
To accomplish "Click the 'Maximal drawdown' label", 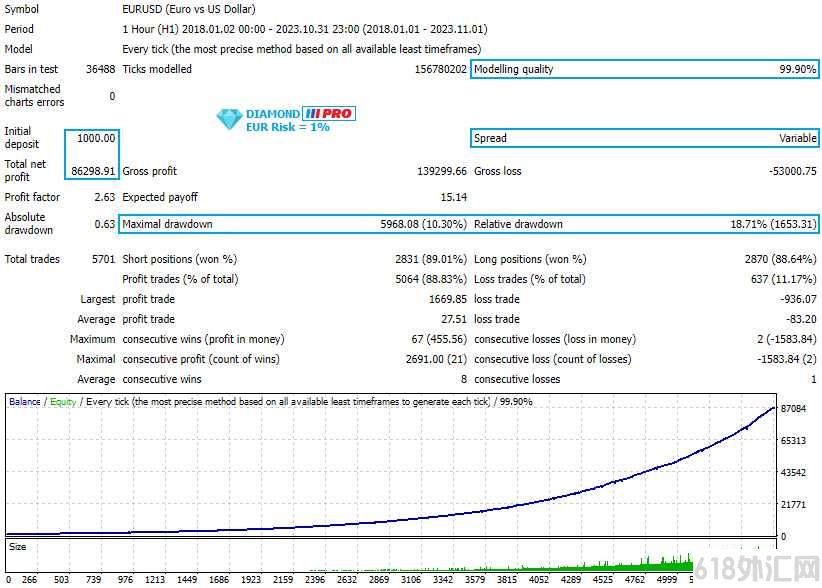I will [x=167, y=224].
